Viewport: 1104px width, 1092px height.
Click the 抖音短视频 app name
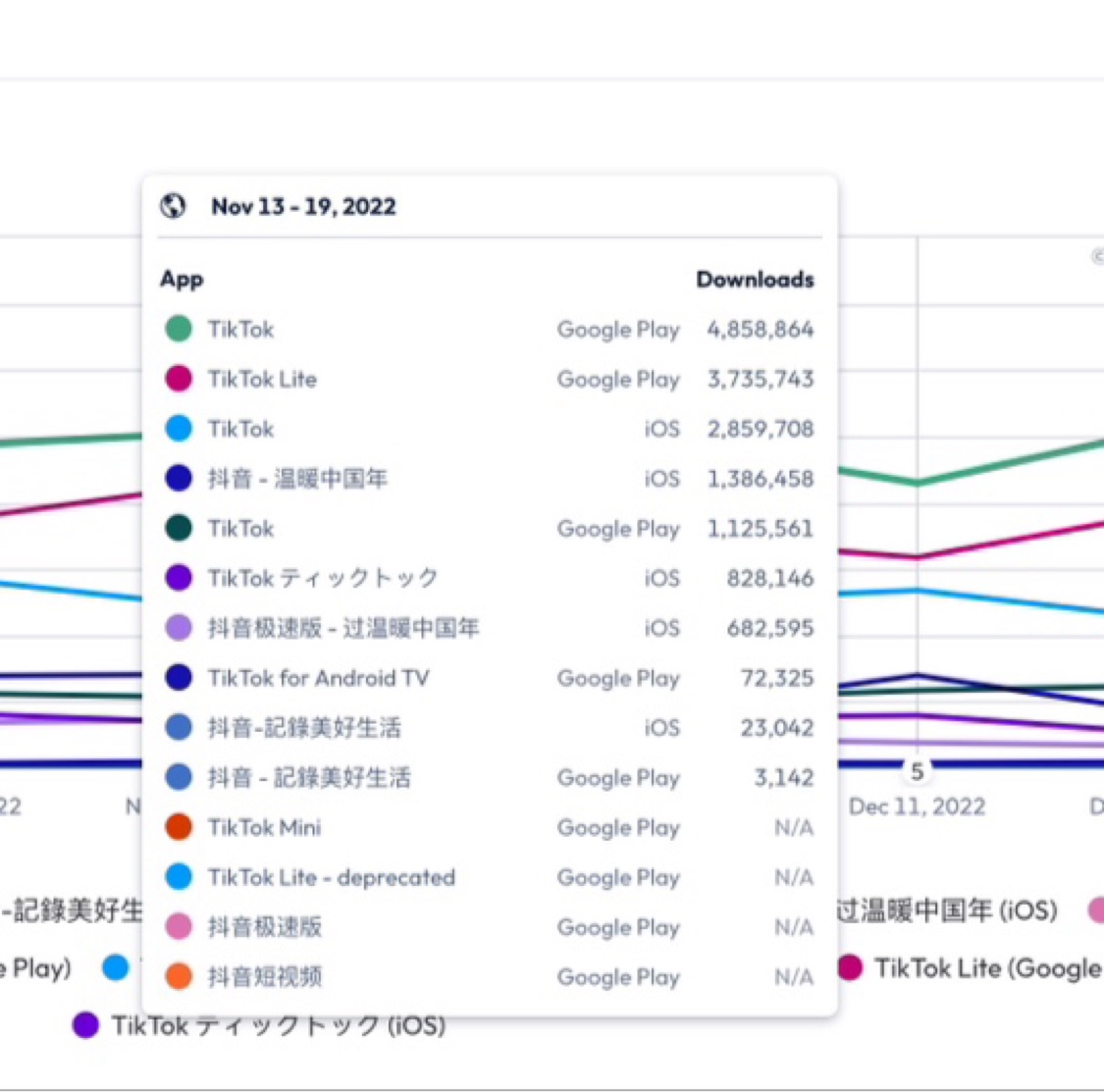click(265, 977)
